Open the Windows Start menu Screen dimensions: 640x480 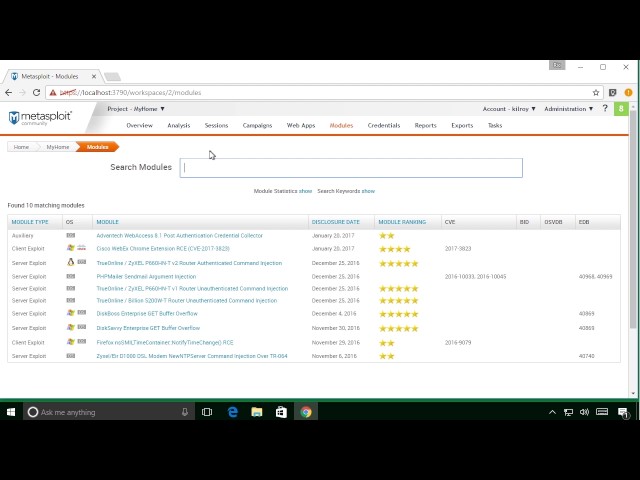click(x=11, y=412)
